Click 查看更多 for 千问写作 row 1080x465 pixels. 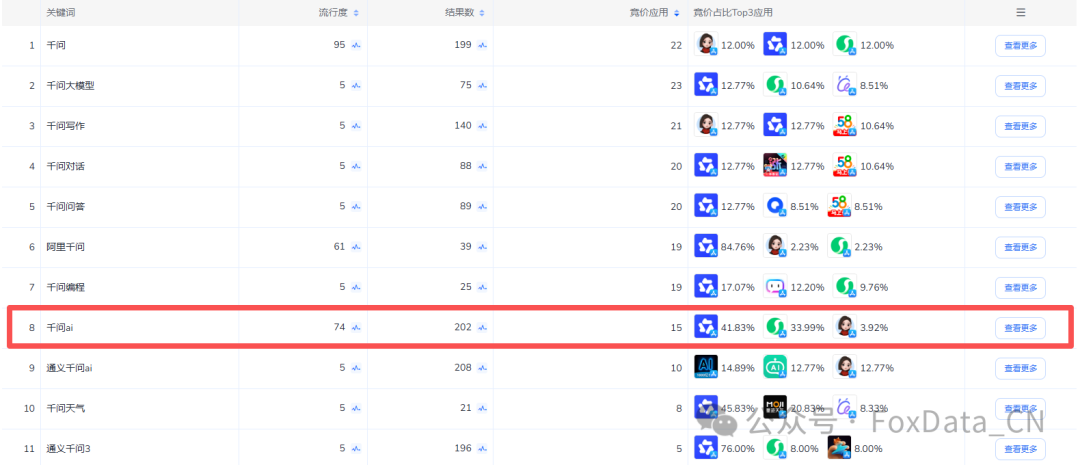pos(1020,126)
